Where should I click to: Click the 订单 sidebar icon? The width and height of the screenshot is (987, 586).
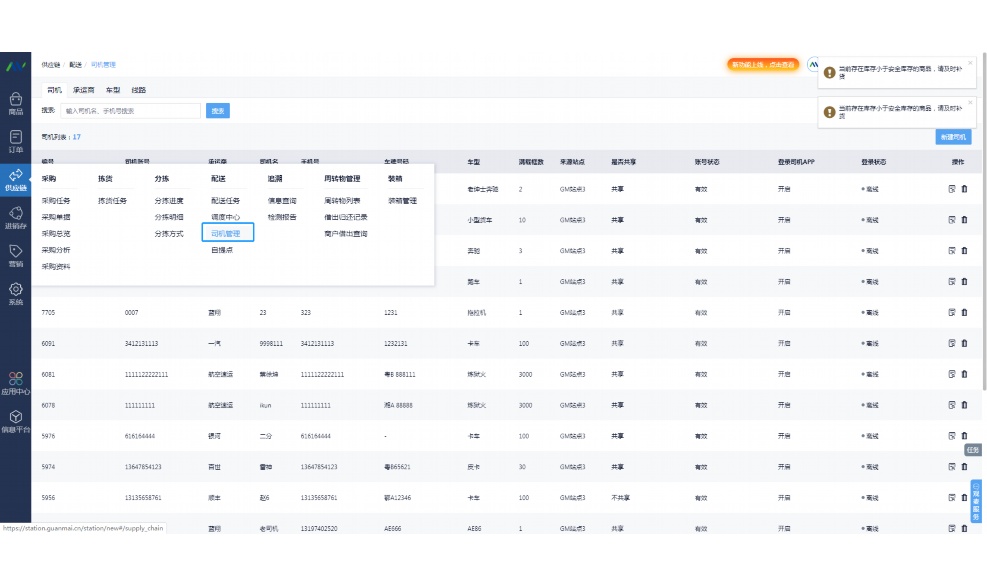(15, 141)
